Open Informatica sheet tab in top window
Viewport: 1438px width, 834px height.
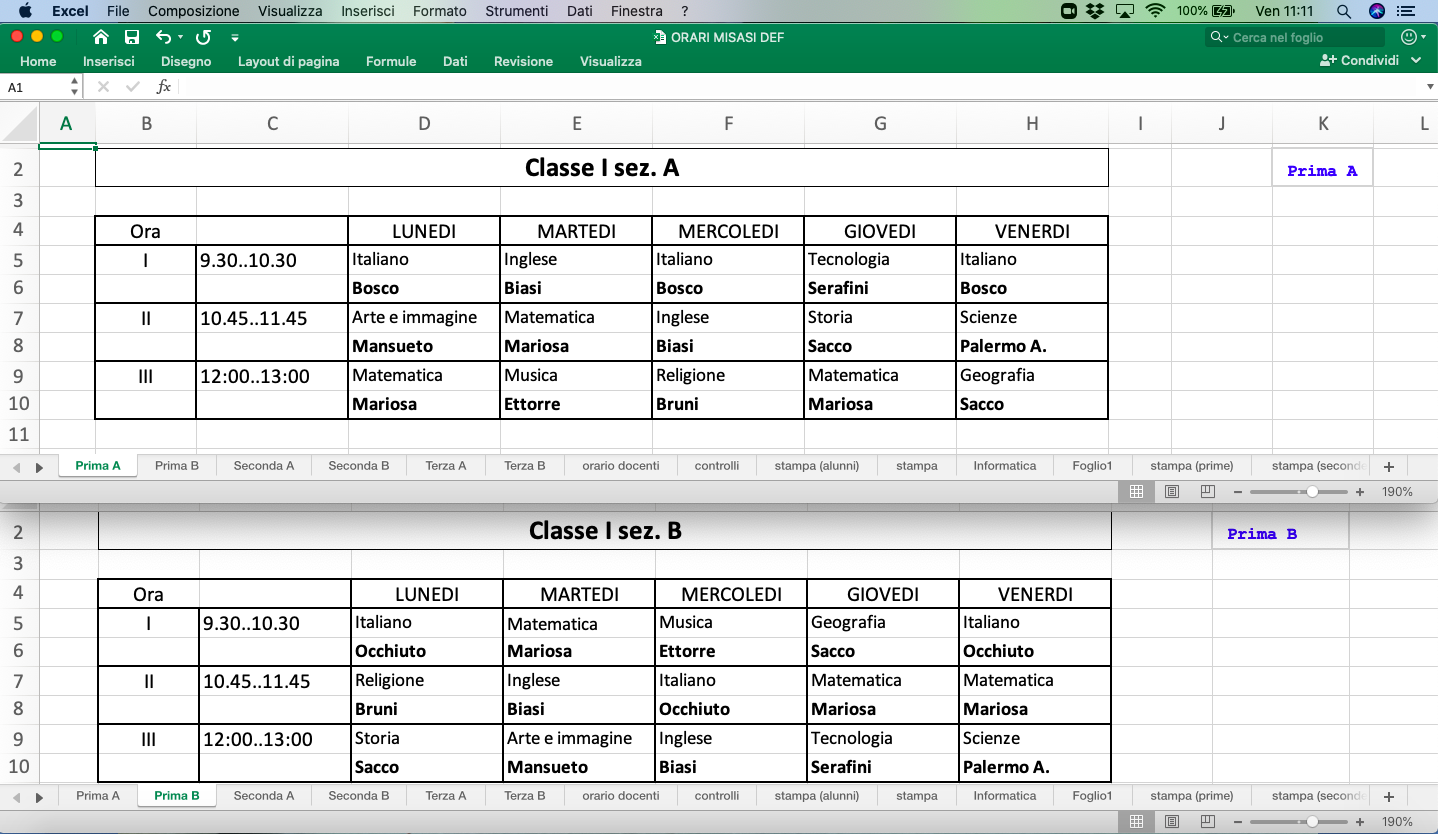pos(1005,466)
